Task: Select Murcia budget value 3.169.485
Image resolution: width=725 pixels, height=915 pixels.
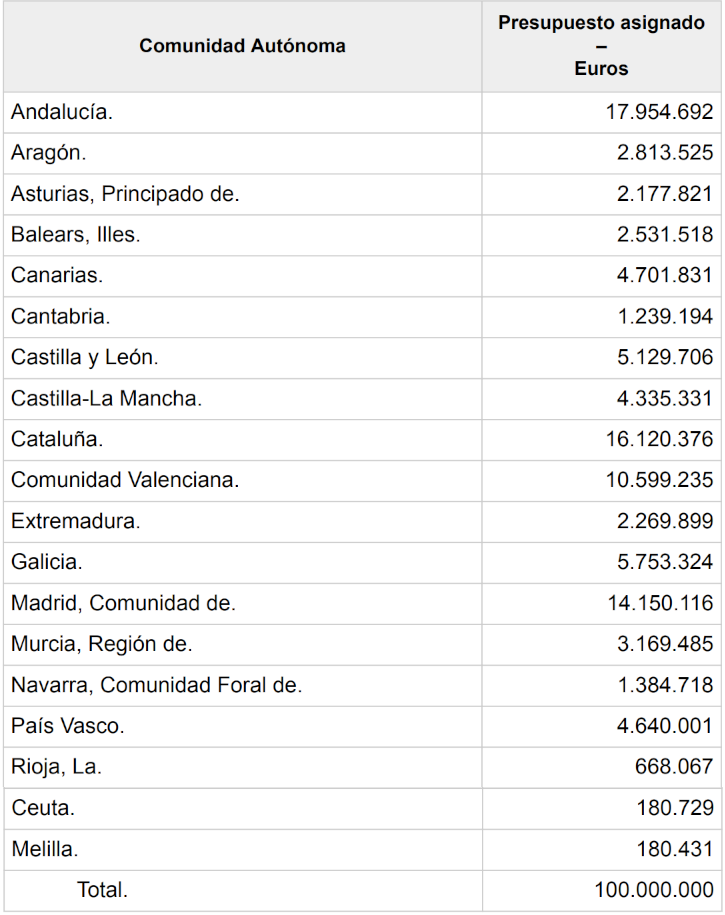Action: 665,644
